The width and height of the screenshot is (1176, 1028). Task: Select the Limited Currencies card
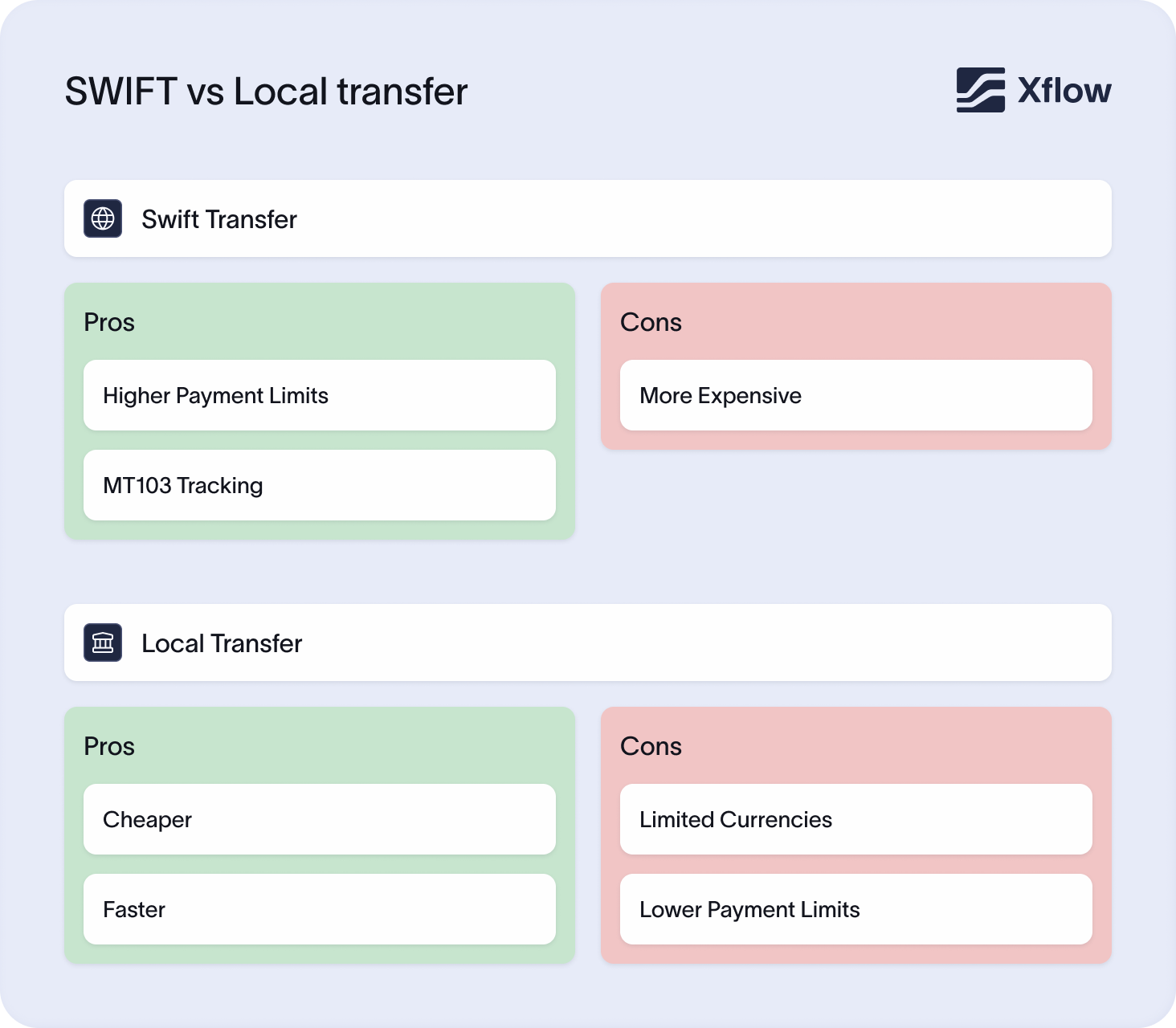[x=855, y=819]
